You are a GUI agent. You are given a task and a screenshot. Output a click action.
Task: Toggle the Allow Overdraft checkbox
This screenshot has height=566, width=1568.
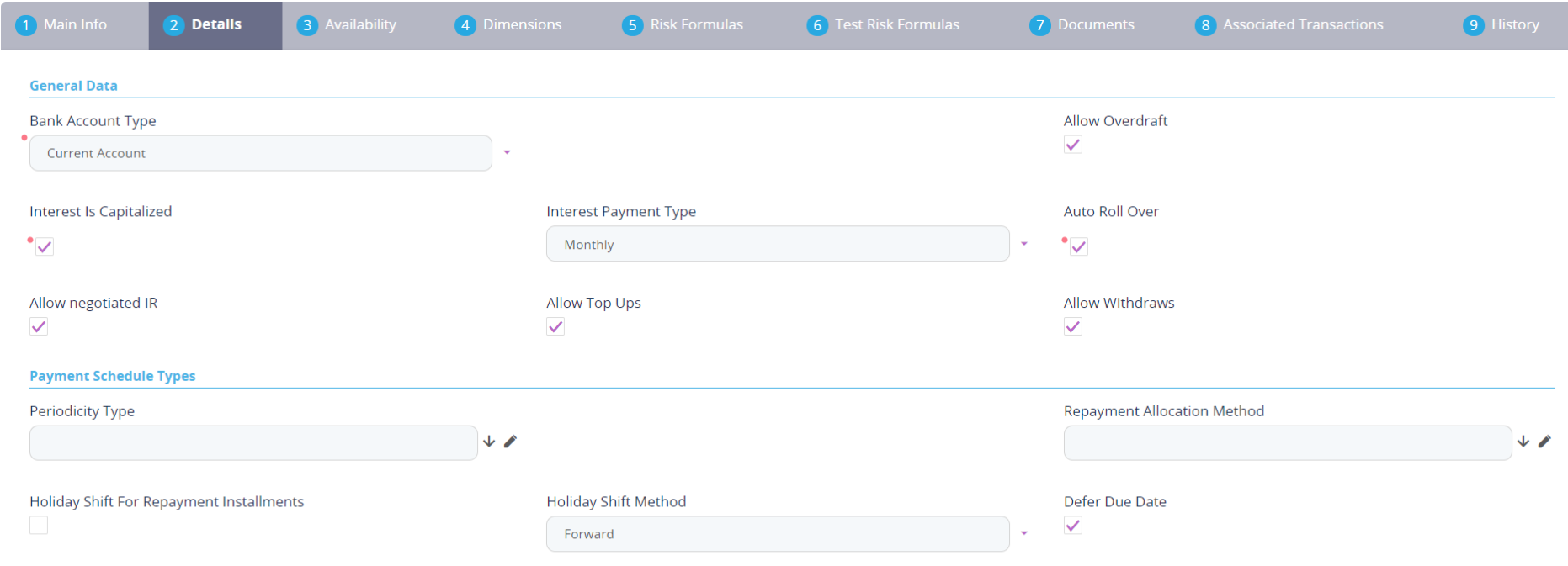pos(1073,145)
